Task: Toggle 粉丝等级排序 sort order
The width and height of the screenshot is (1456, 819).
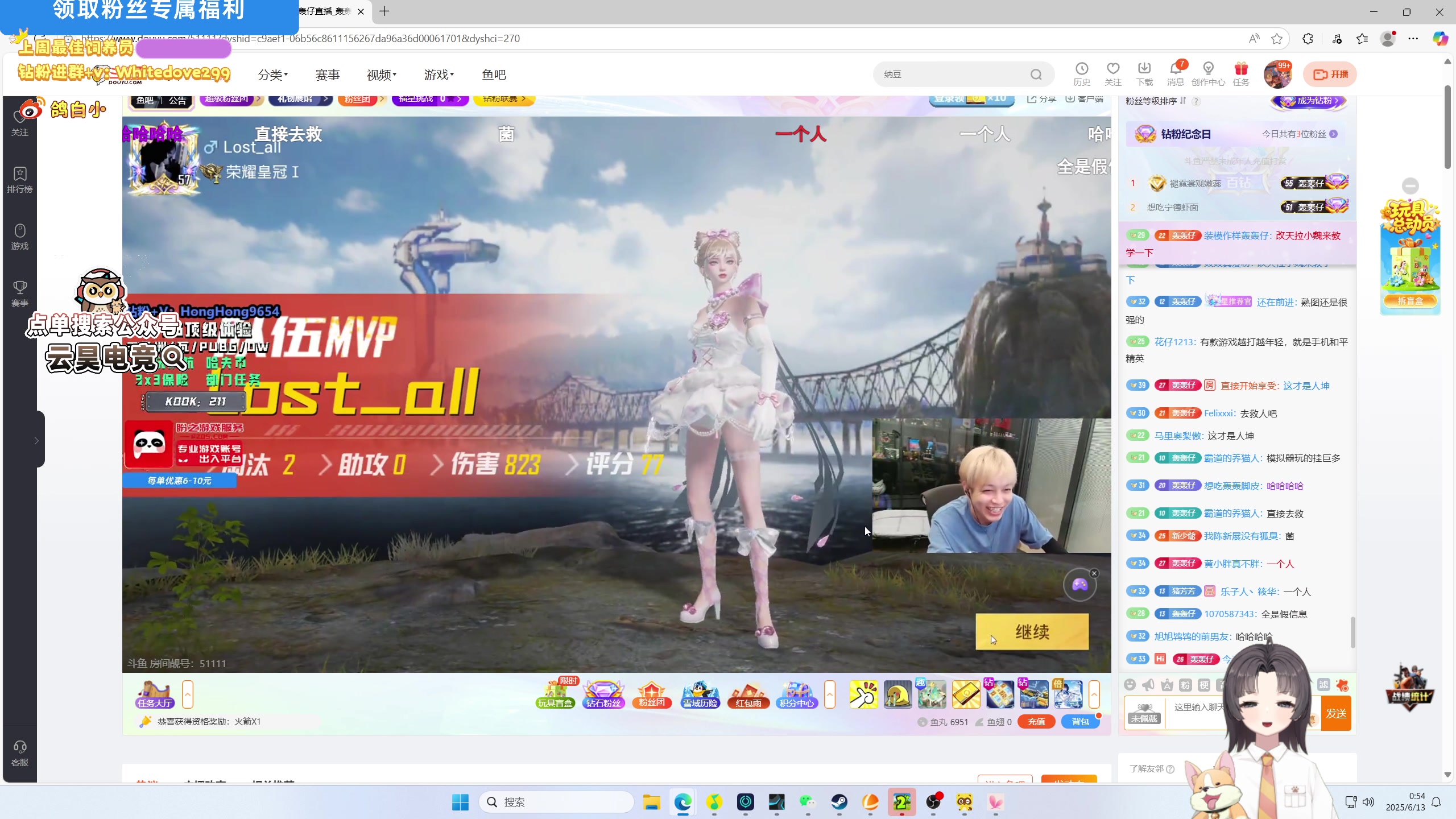Action: 1156,101
